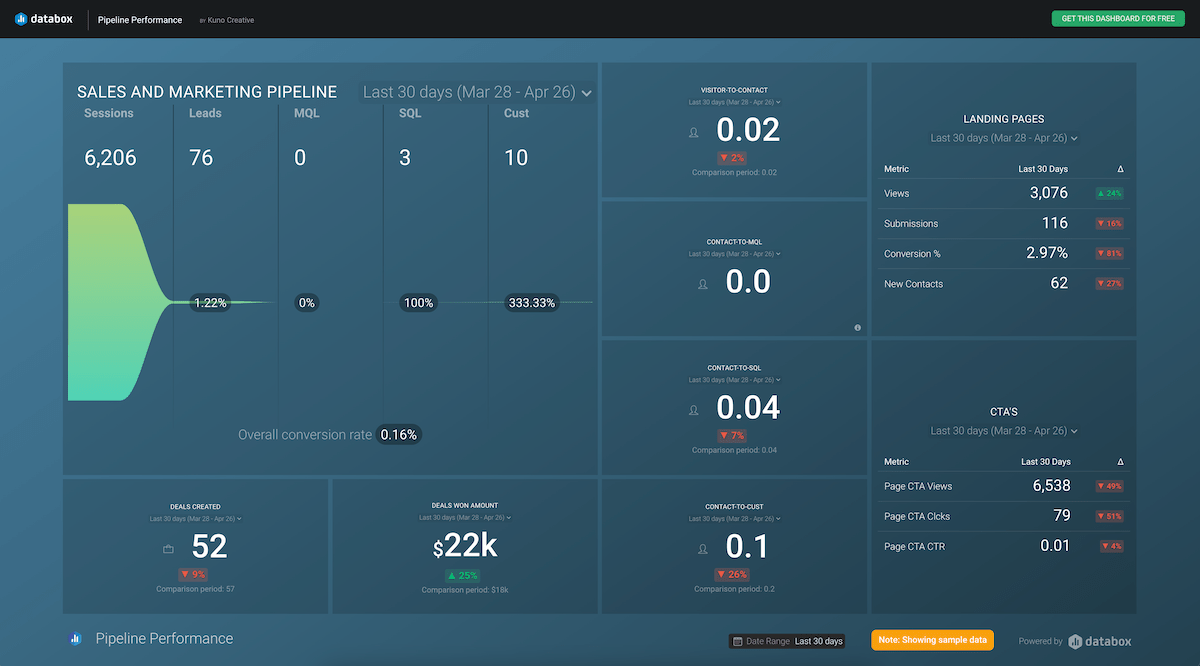Open the Contact-to-SQL date range dropdown
The width and height of the screenshot is (1200, 666).
[734, 379]
